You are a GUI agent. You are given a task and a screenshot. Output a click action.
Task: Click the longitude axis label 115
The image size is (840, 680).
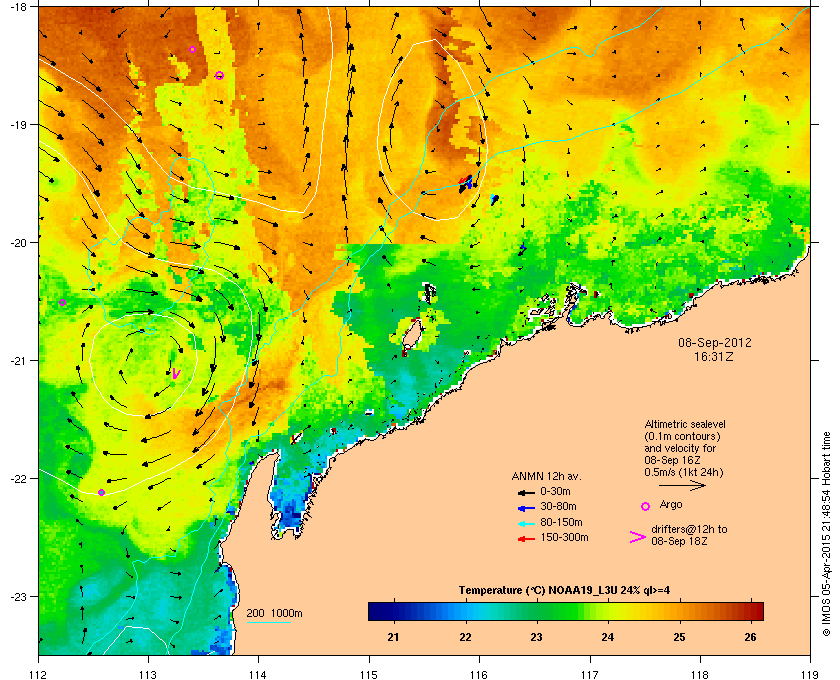[x=369, y=675]
